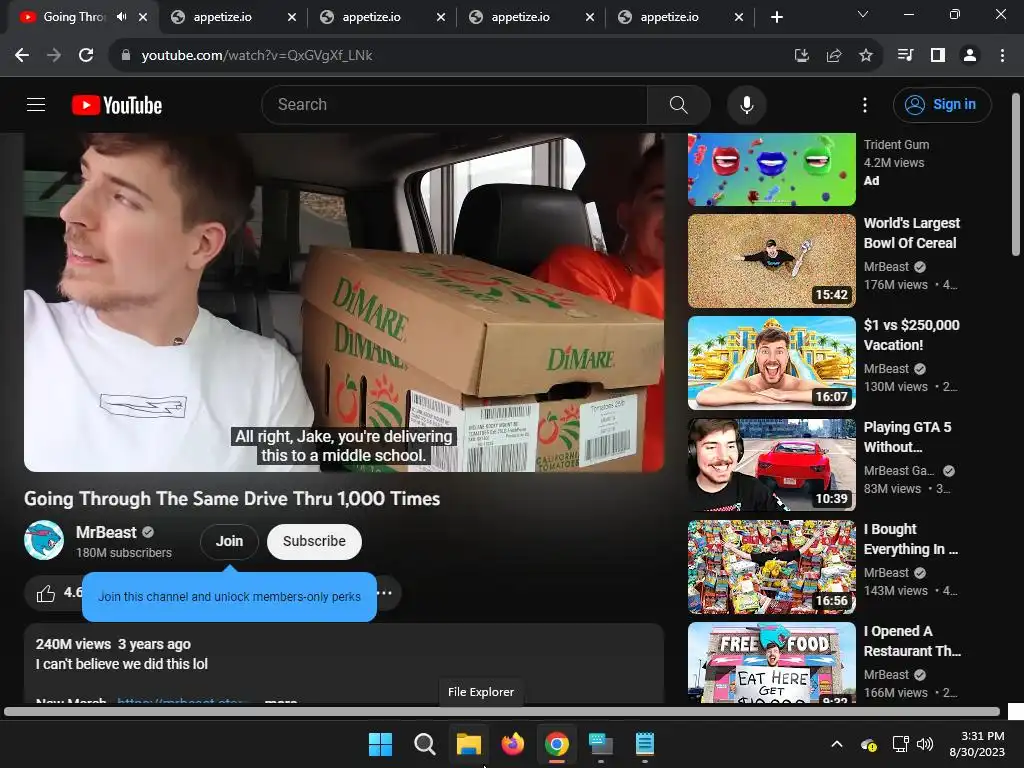Like the video with thumbs-up icon
Viewport: 1024px width, 768px height.
click(46, 594)
